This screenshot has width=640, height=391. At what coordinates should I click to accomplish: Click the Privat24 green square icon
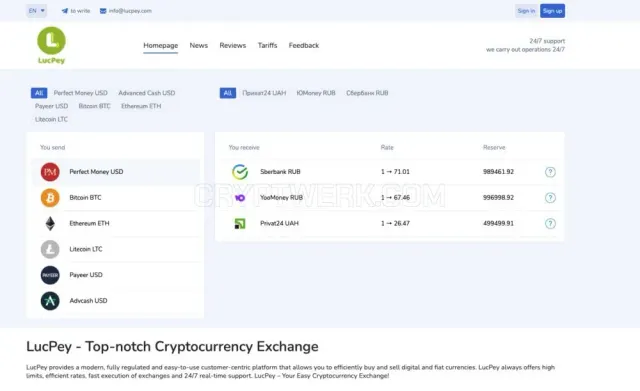click(240, 224)
